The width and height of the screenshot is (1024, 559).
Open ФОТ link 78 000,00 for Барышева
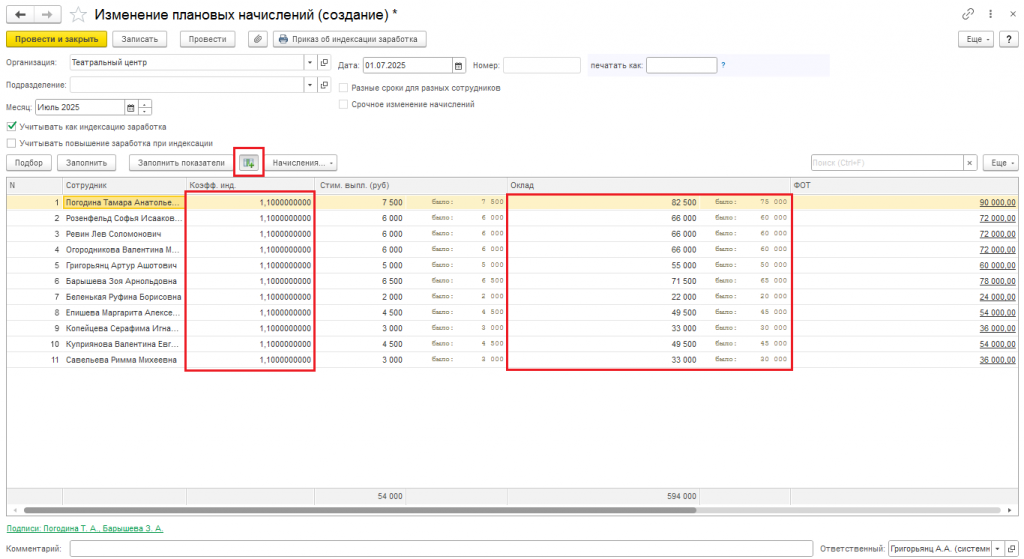pos(997,281)
